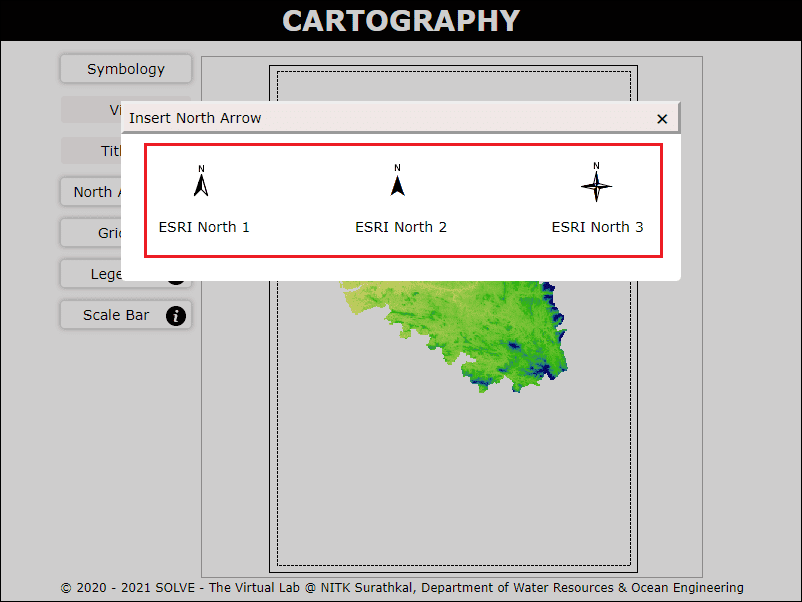The width and height of the screenshot is (802, 602).
Task: Pick the ESRI North 3 compass star
Action: [596, 184]
